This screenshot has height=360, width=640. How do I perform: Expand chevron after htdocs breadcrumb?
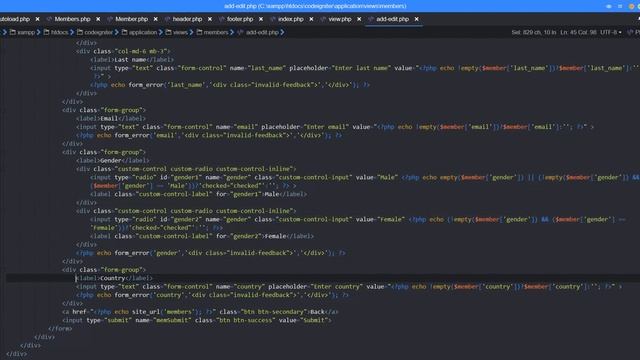[x=72, y=32]
